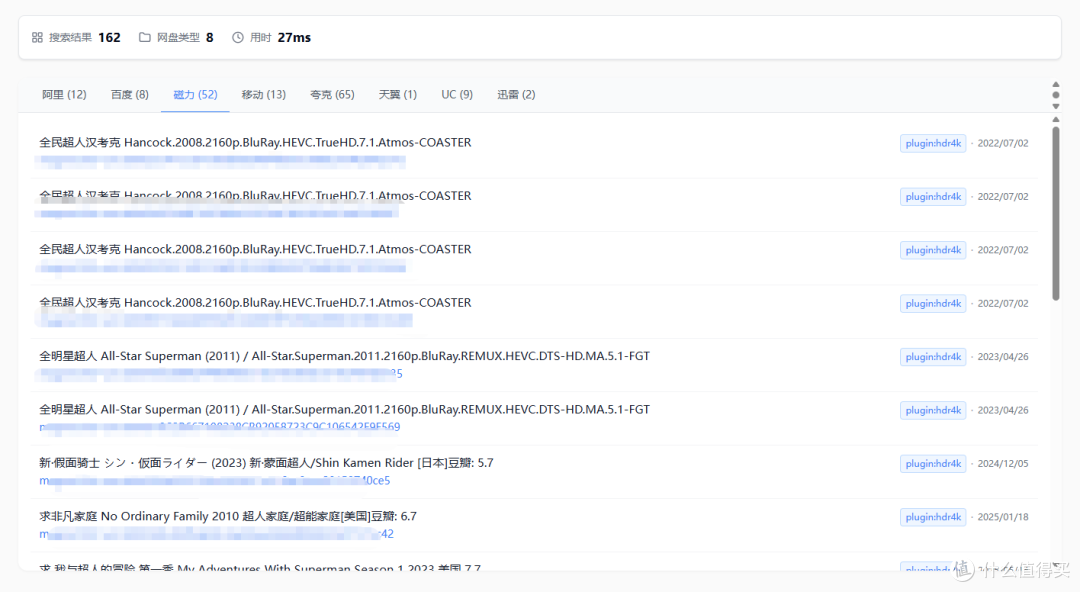
Task: Click second All-Star Superman (2011) result title
Action: pyautogui.click(x=344, y=409)
